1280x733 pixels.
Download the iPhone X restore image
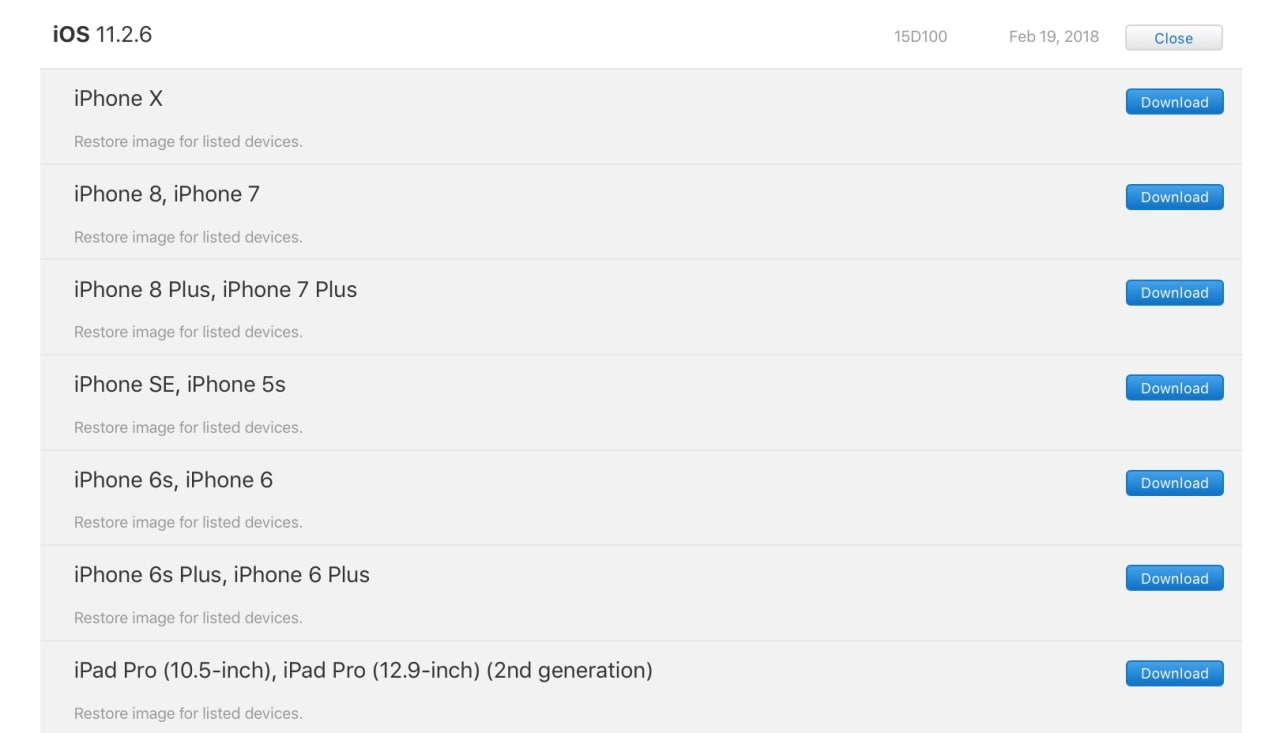pyautogui.click(x=1174, y=102)
